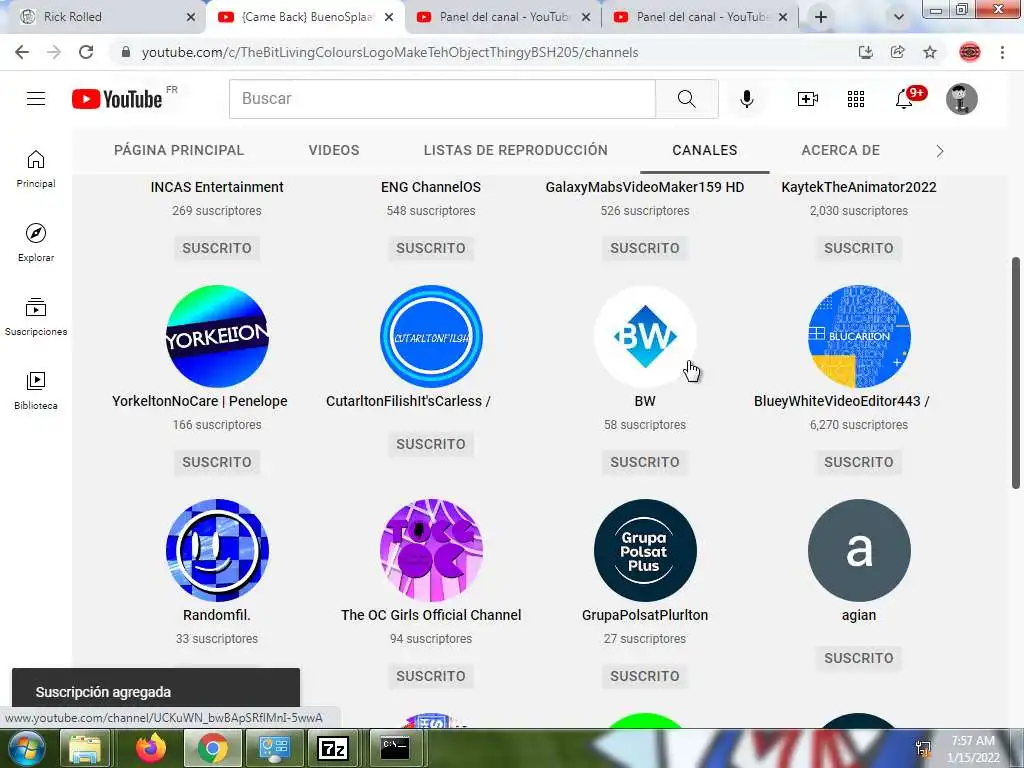Screen dimensions: 1024x768
Task: Open Principal in the sidebar
Action: point(36,168)
